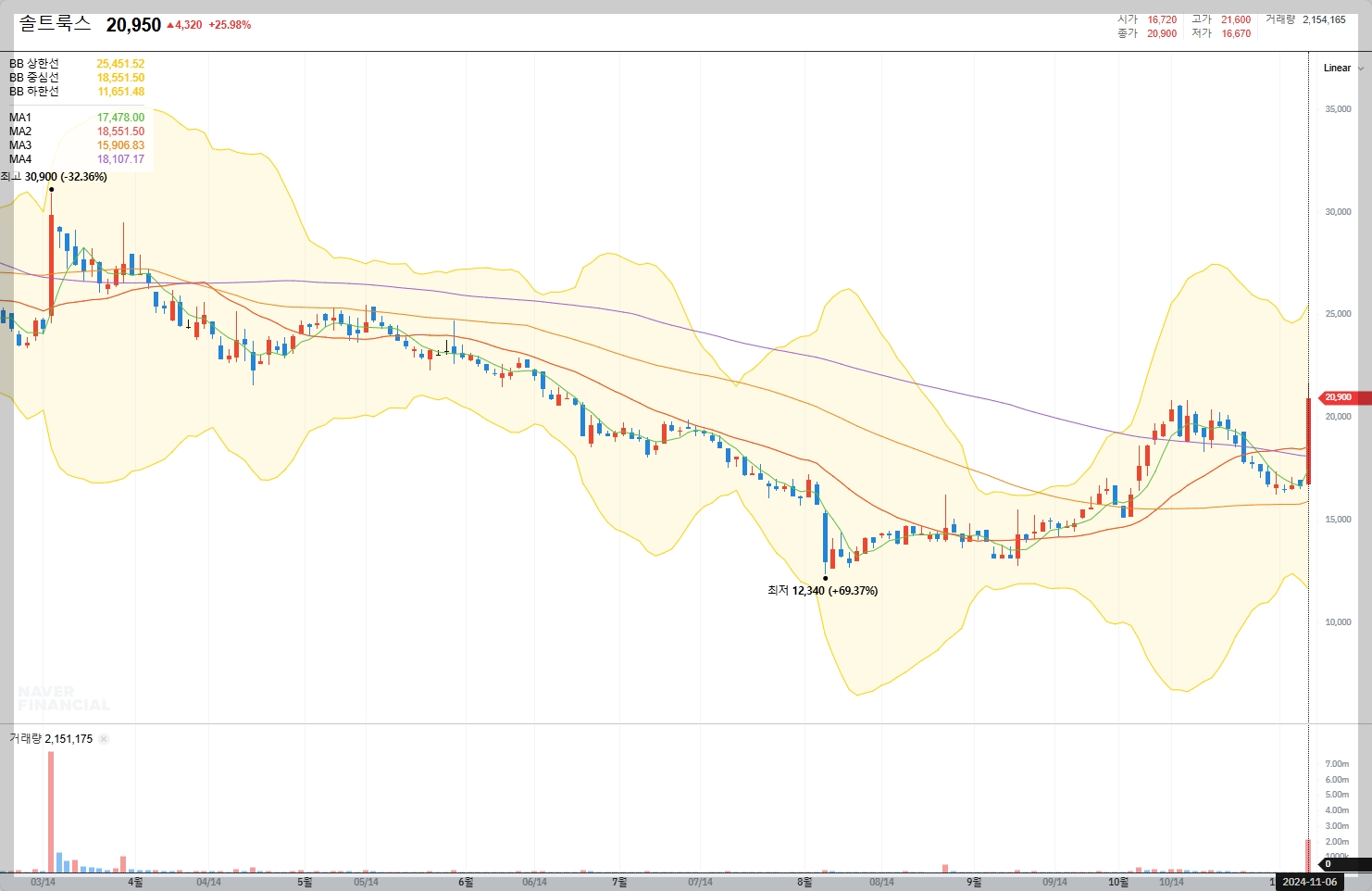Select the MA3 15,906.83 legend entry
The height and width of the screenshot is (891, 1372).
click(x=77, y=145)
